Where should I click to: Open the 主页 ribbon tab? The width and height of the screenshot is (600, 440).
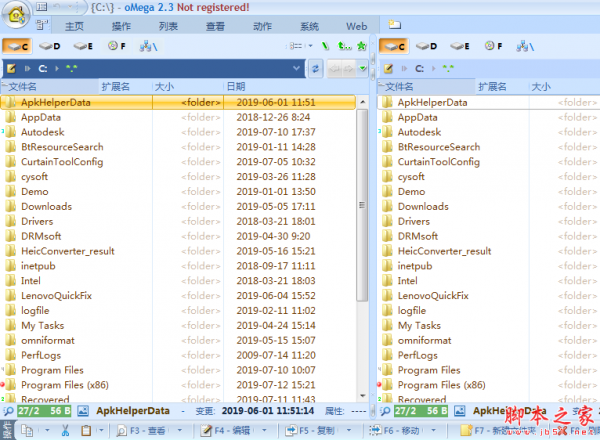pyautogui.click(x=74, y=26)
